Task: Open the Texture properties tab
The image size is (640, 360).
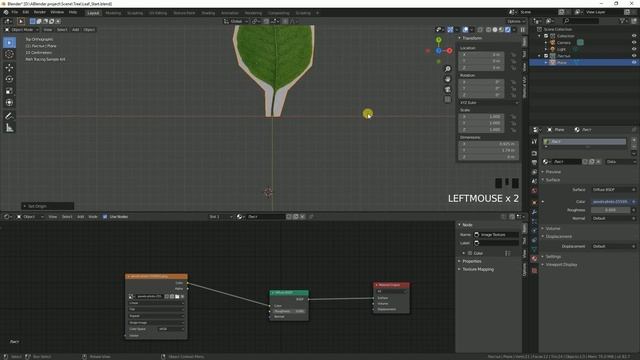Action: 534,270
